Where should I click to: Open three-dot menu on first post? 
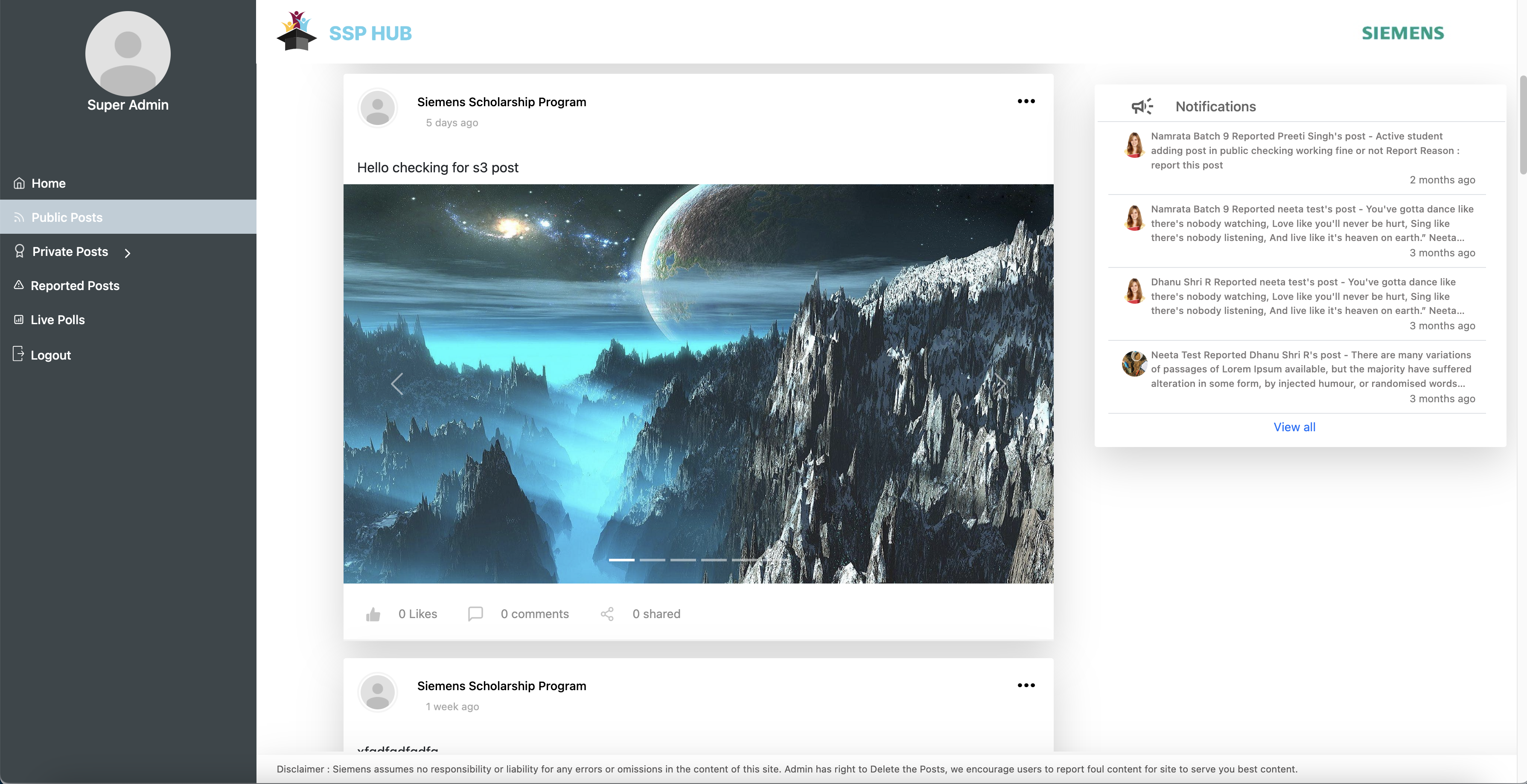coord(1026,102)
